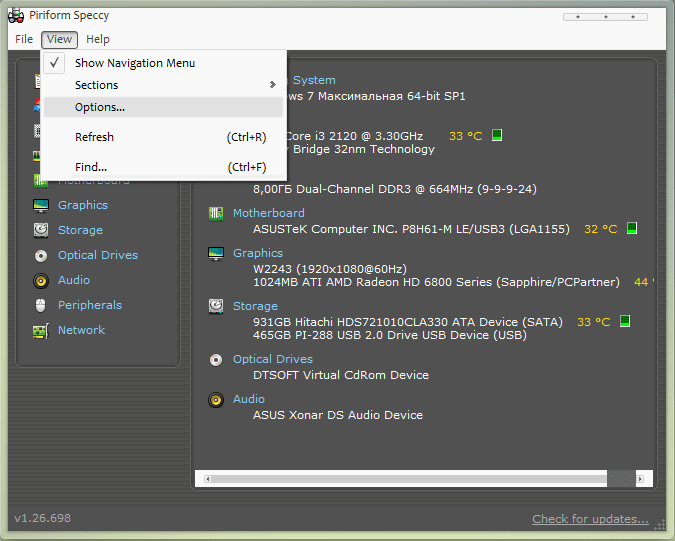Viewport: 675px width, 541px height.
Task: Click the green temperature chip icon beside Hitachi drive
Action: pyautogui.click(x=625, y=321)
